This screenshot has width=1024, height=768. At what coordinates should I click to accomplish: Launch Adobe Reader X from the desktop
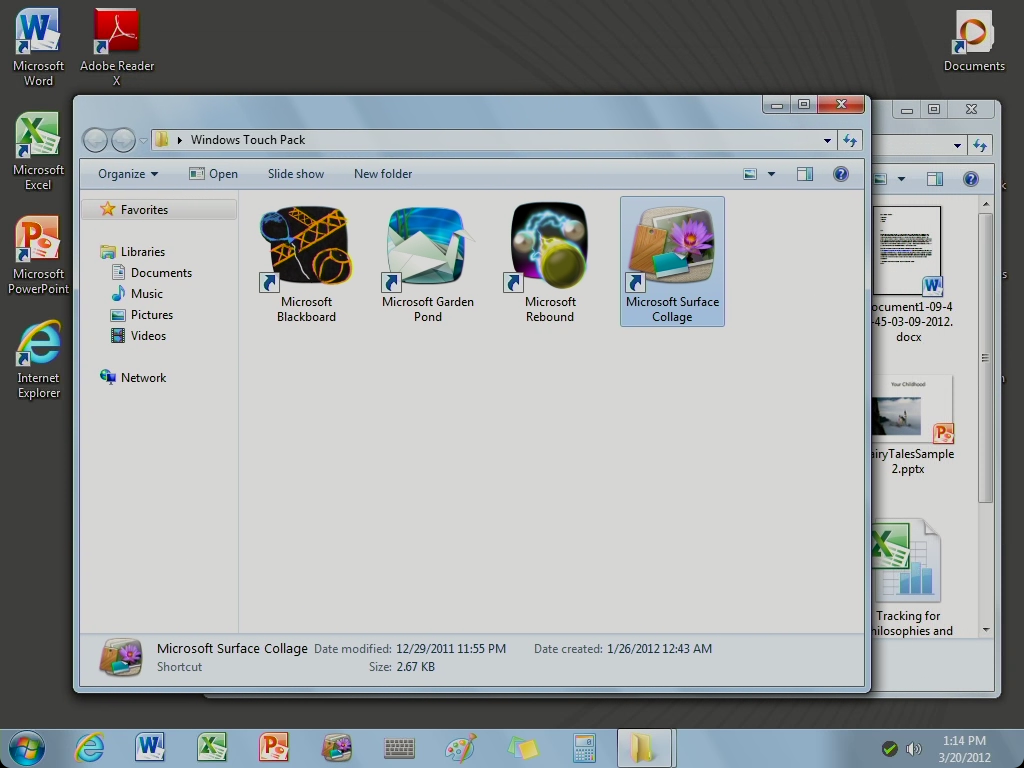(x=117, y=48)
